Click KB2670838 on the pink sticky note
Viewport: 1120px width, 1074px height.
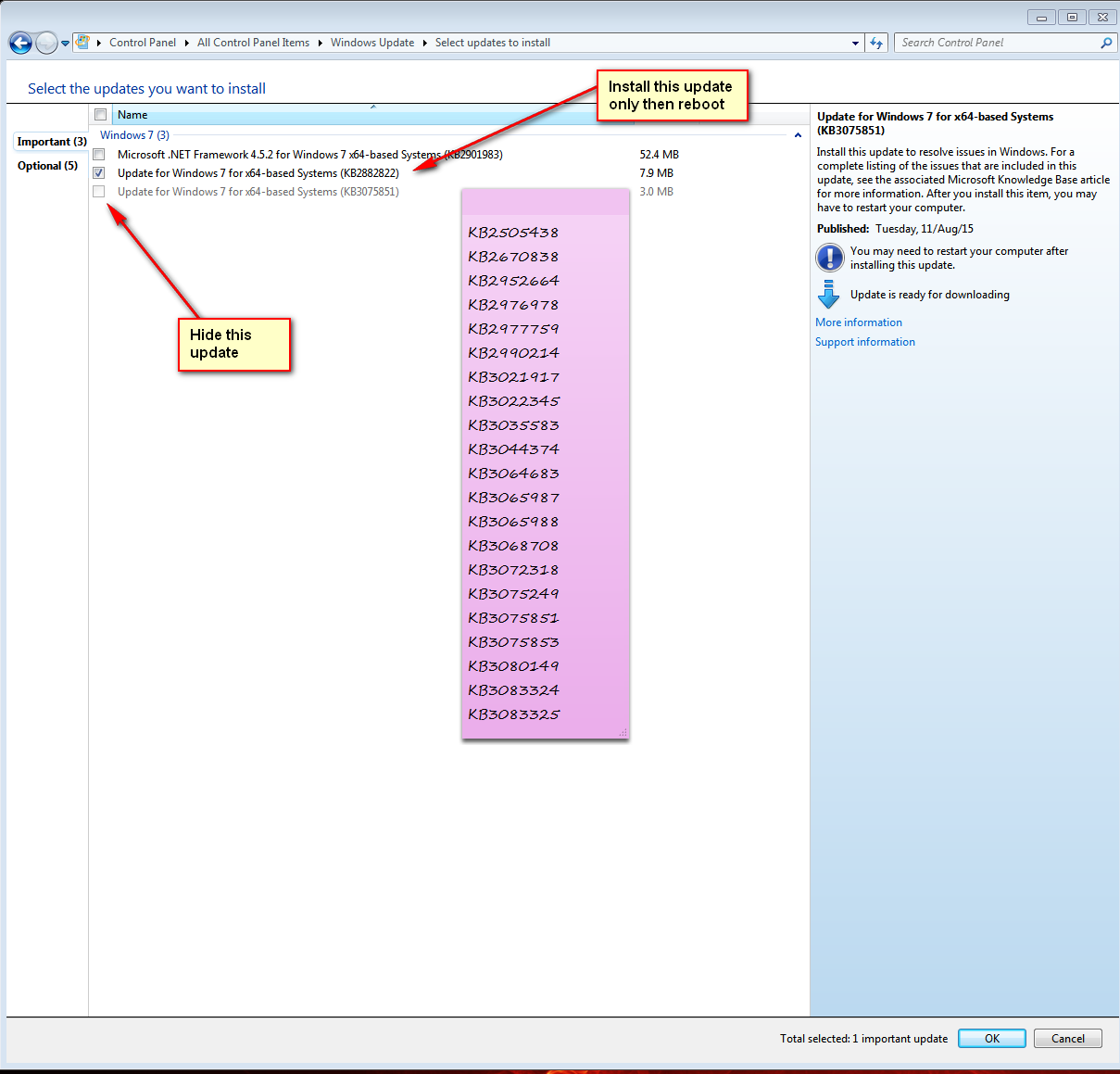(x=513, y=257)
